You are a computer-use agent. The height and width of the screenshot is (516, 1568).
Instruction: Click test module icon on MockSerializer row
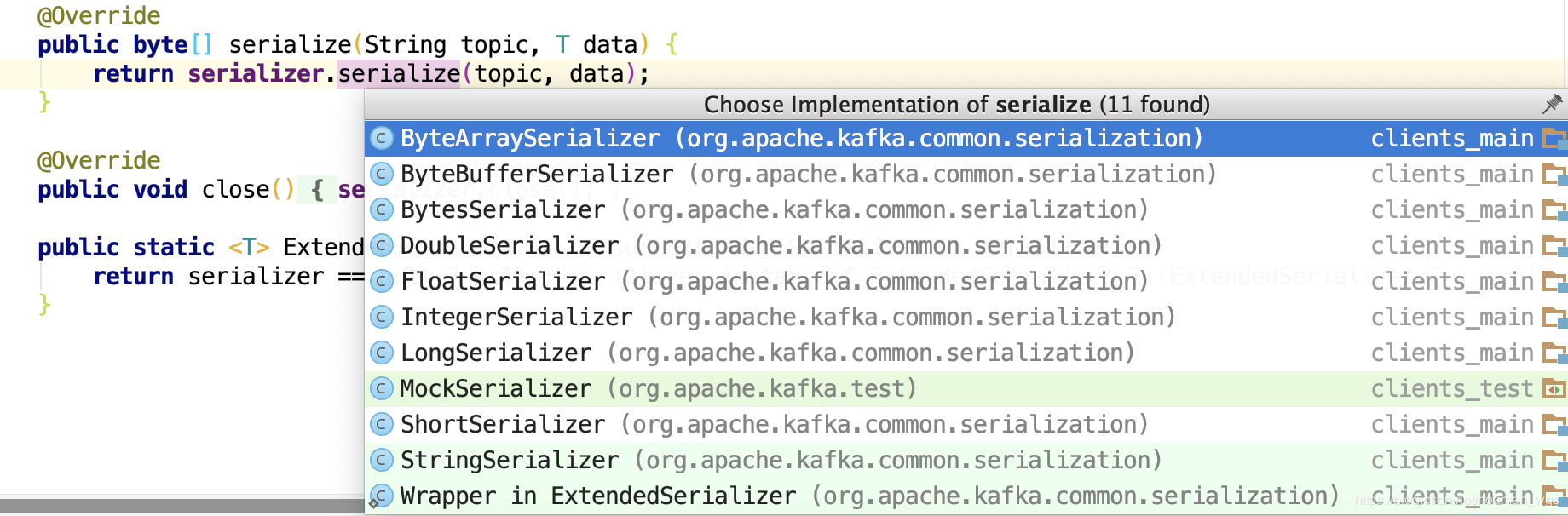1554,389
